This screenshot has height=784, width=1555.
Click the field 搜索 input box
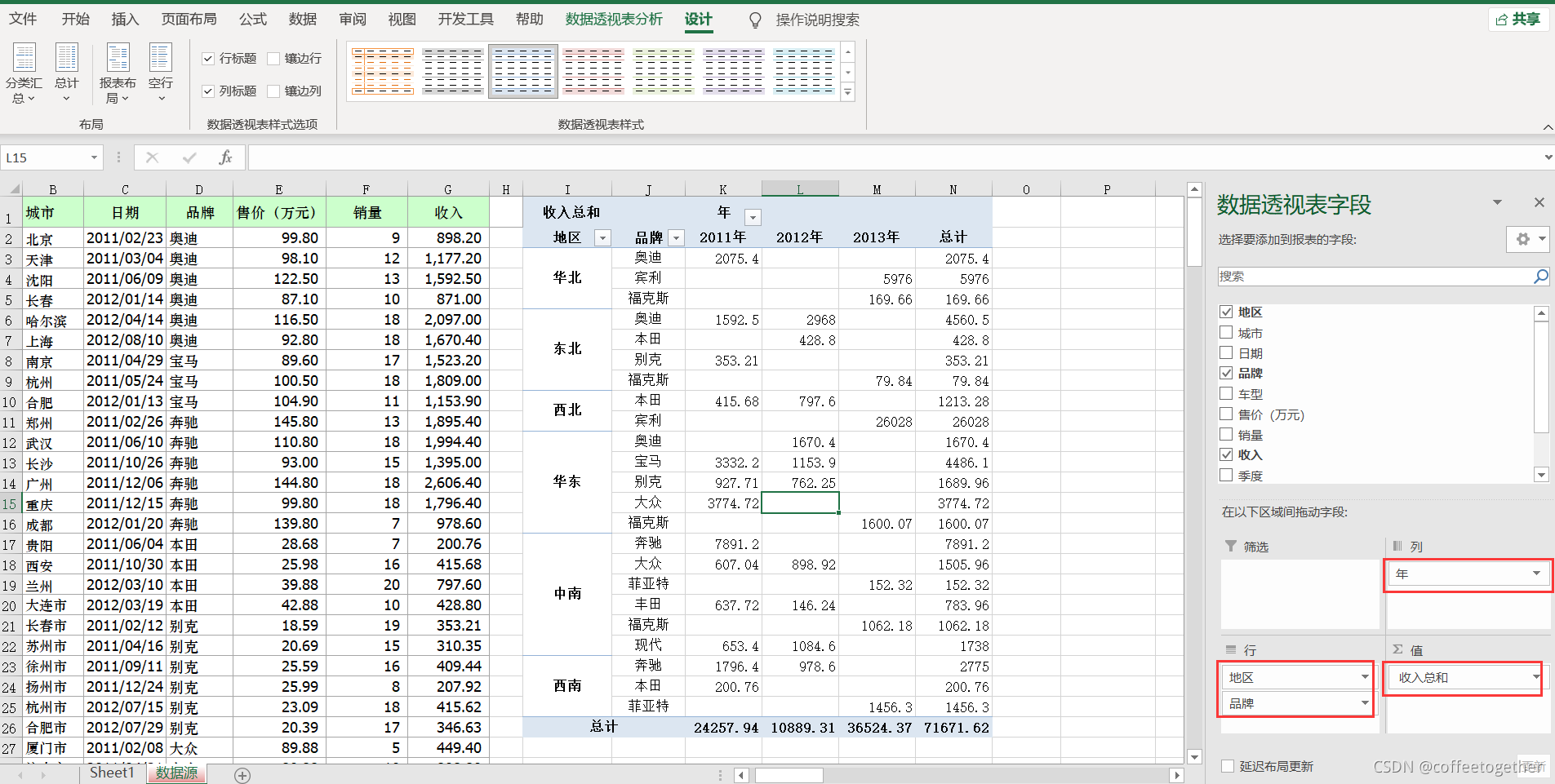tap(1375, 277)
